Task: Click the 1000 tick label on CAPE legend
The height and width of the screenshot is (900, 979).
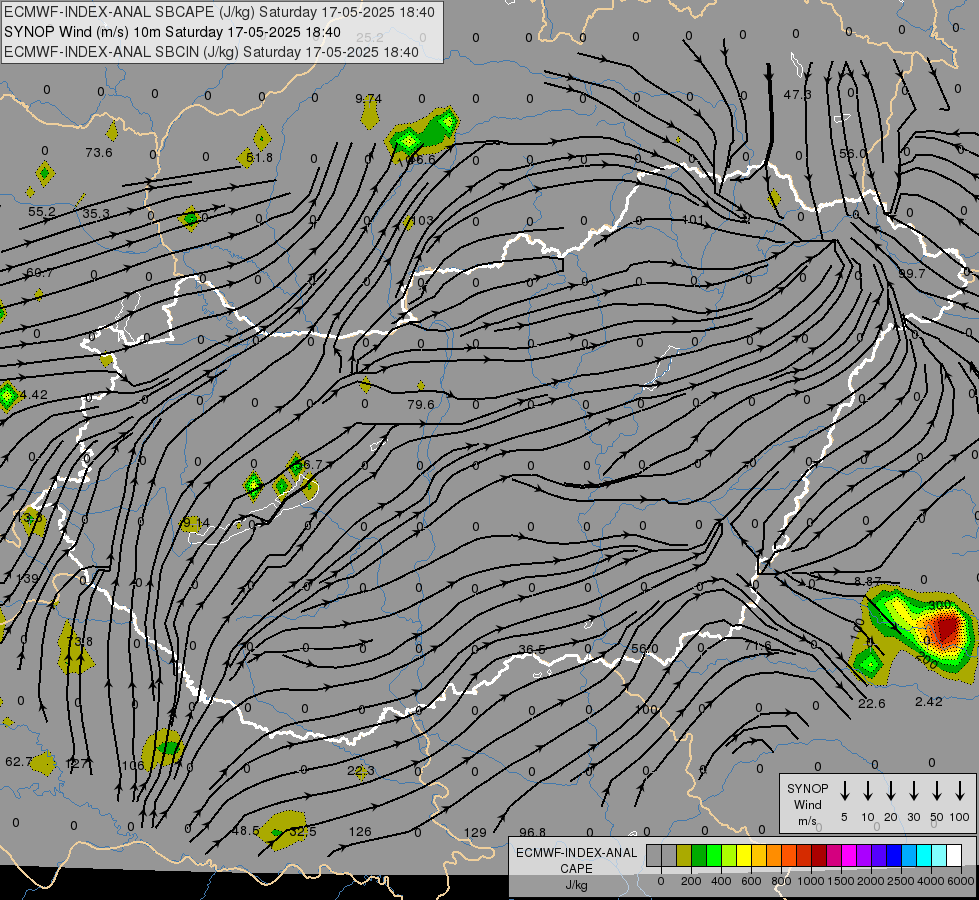Action: [810, 881]
